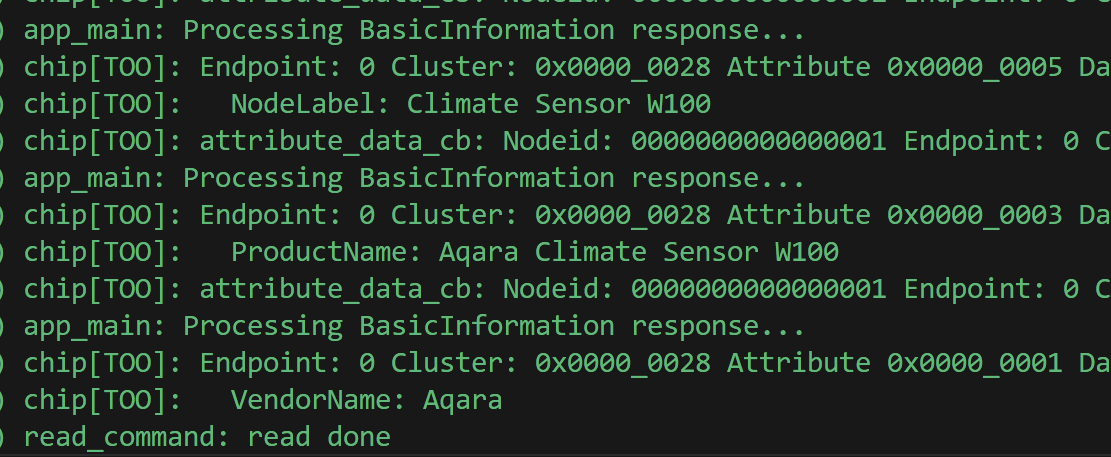Click the Nodeid value directly below ProductName line
The height and width of the screenshot is (457, 1111).
tap(758, 289)
